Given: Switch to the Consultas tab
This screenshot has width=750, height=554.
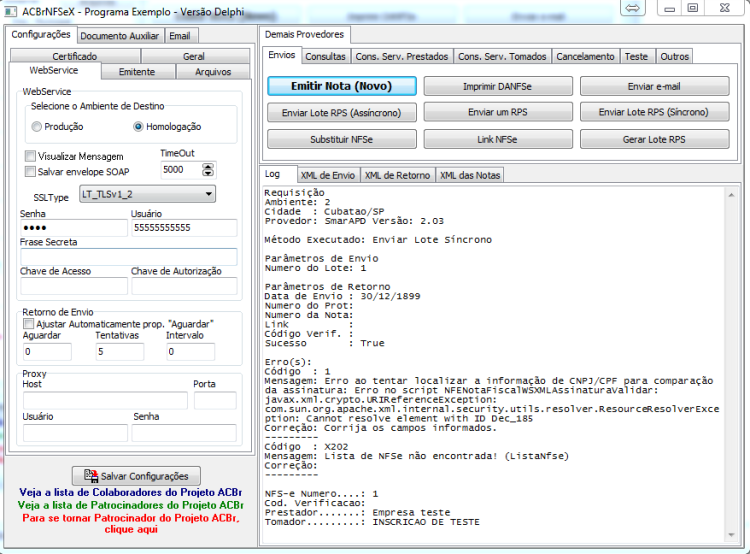Looking at the screenshot, I should (326, 56).
